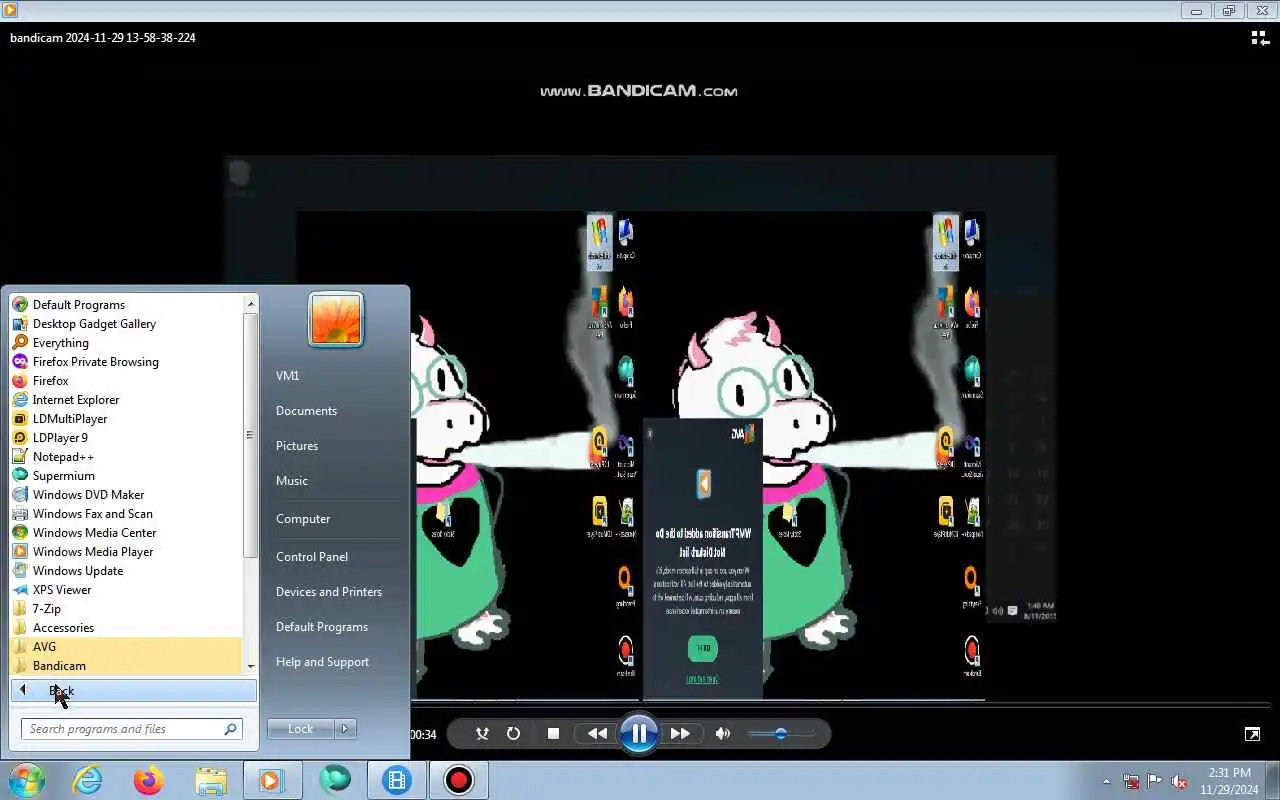Pause the playing video

[x=638, y=734]
